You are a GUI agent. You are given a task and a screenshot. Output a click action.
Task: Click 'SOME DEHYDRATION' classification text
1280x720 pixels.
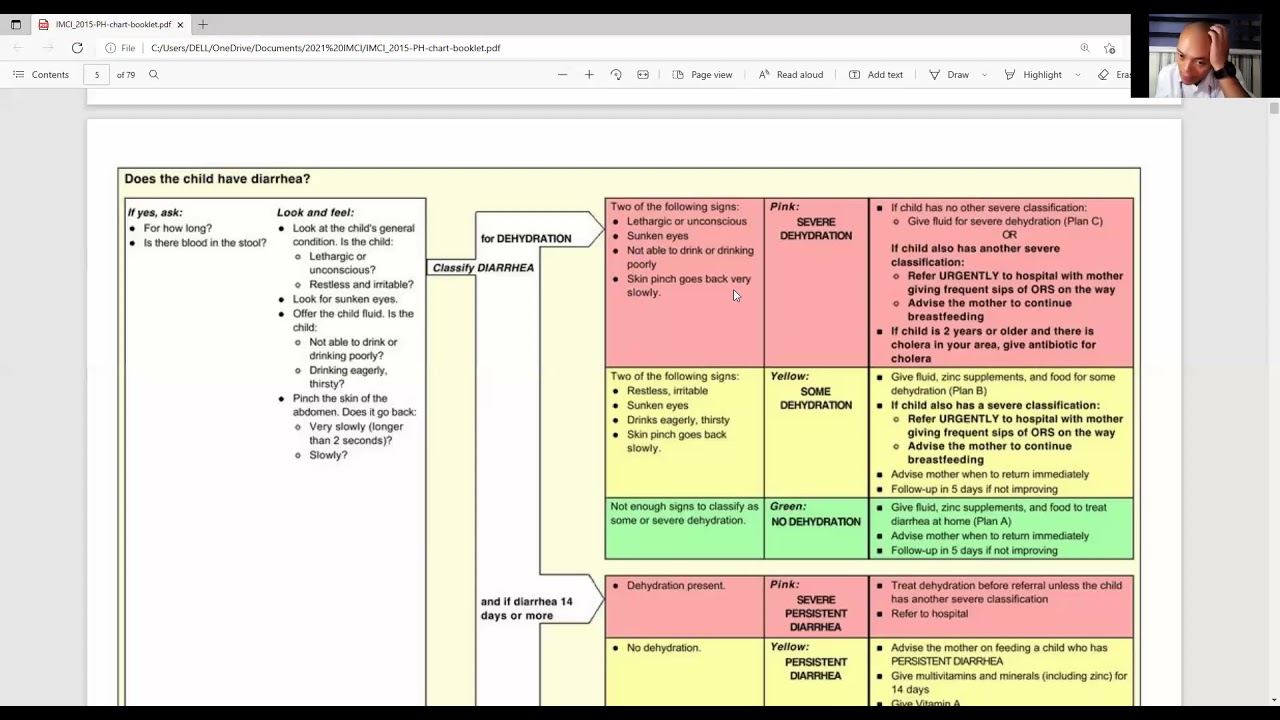[x=816, y=398]
